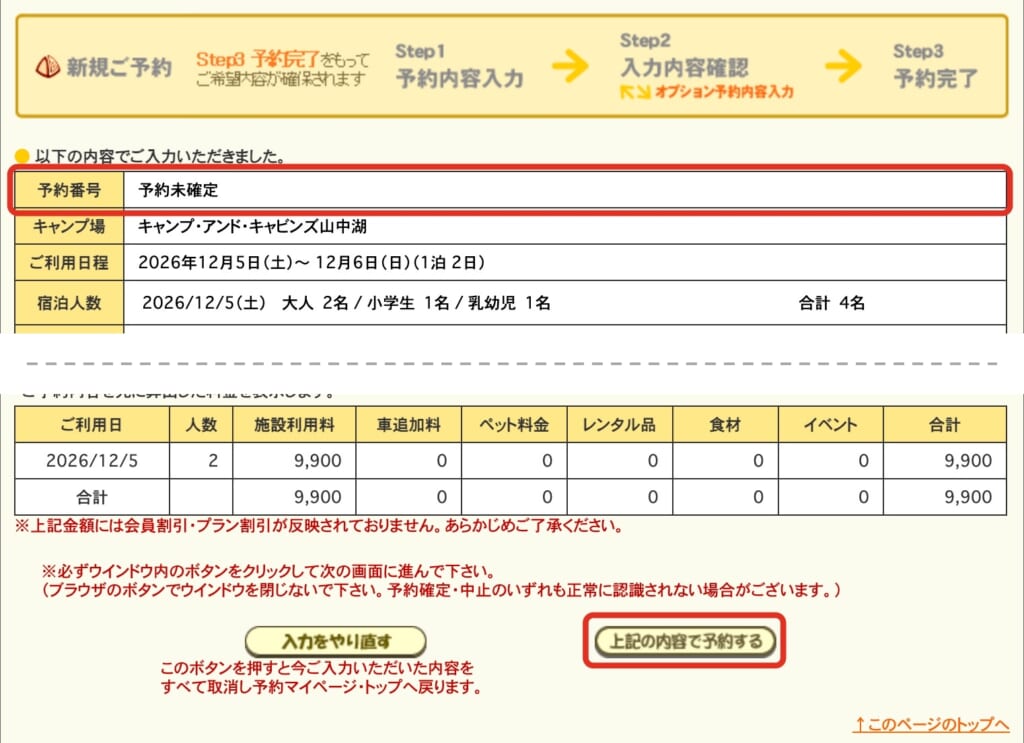Click the 予約番号 row label
The image size is (1024, 743).
click(x=69, y=190)
